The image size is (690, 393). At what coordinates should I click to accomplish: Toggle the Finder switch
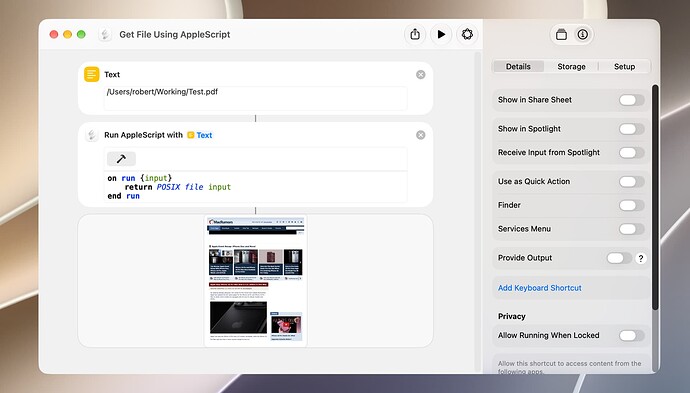[x=631, y=205]
